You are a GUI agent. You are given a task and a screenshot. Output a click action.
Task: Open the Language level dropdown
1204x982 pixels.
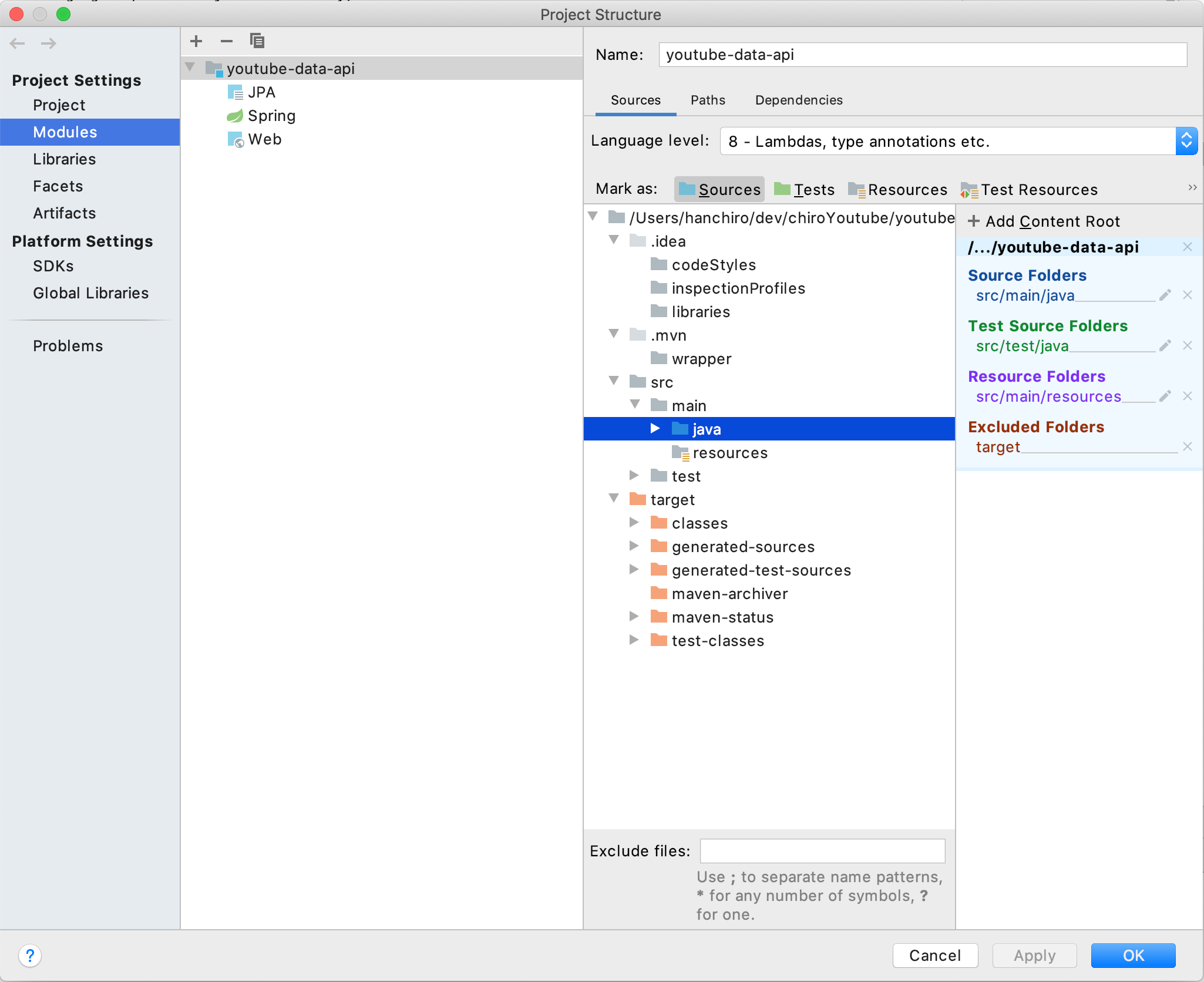click(x=1186, y=142)
